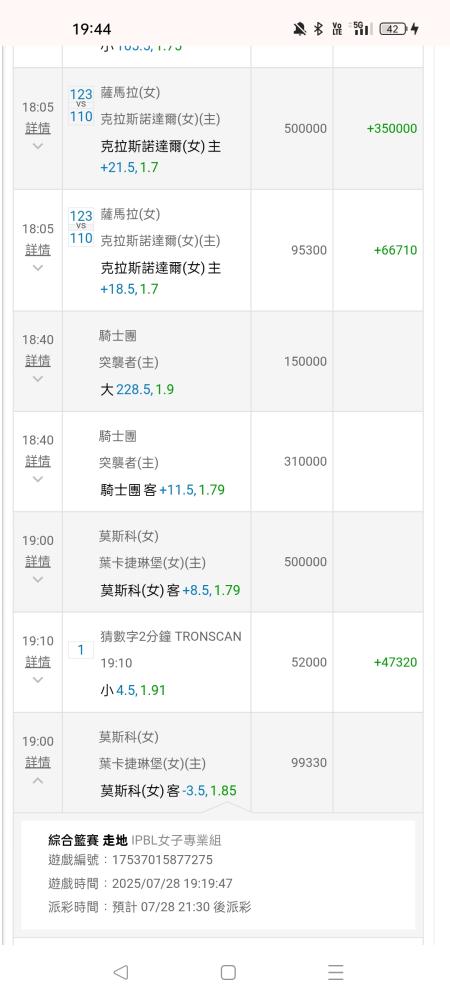This screenshot has height=1000, width=450.
Task: Tap the Android home square icon
Action: (x=228, y=972)
